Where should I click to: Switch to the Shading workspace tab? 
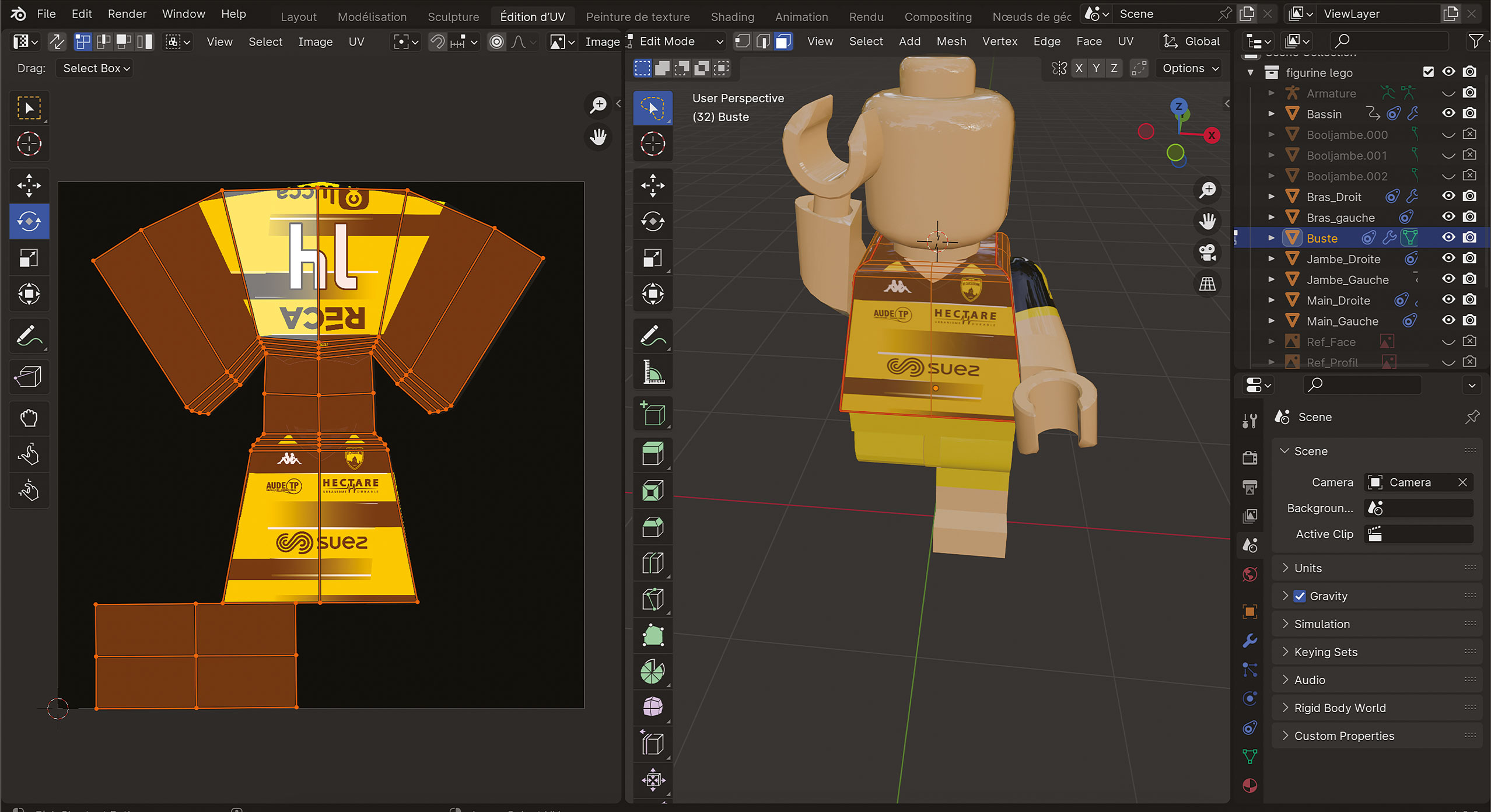732,16
